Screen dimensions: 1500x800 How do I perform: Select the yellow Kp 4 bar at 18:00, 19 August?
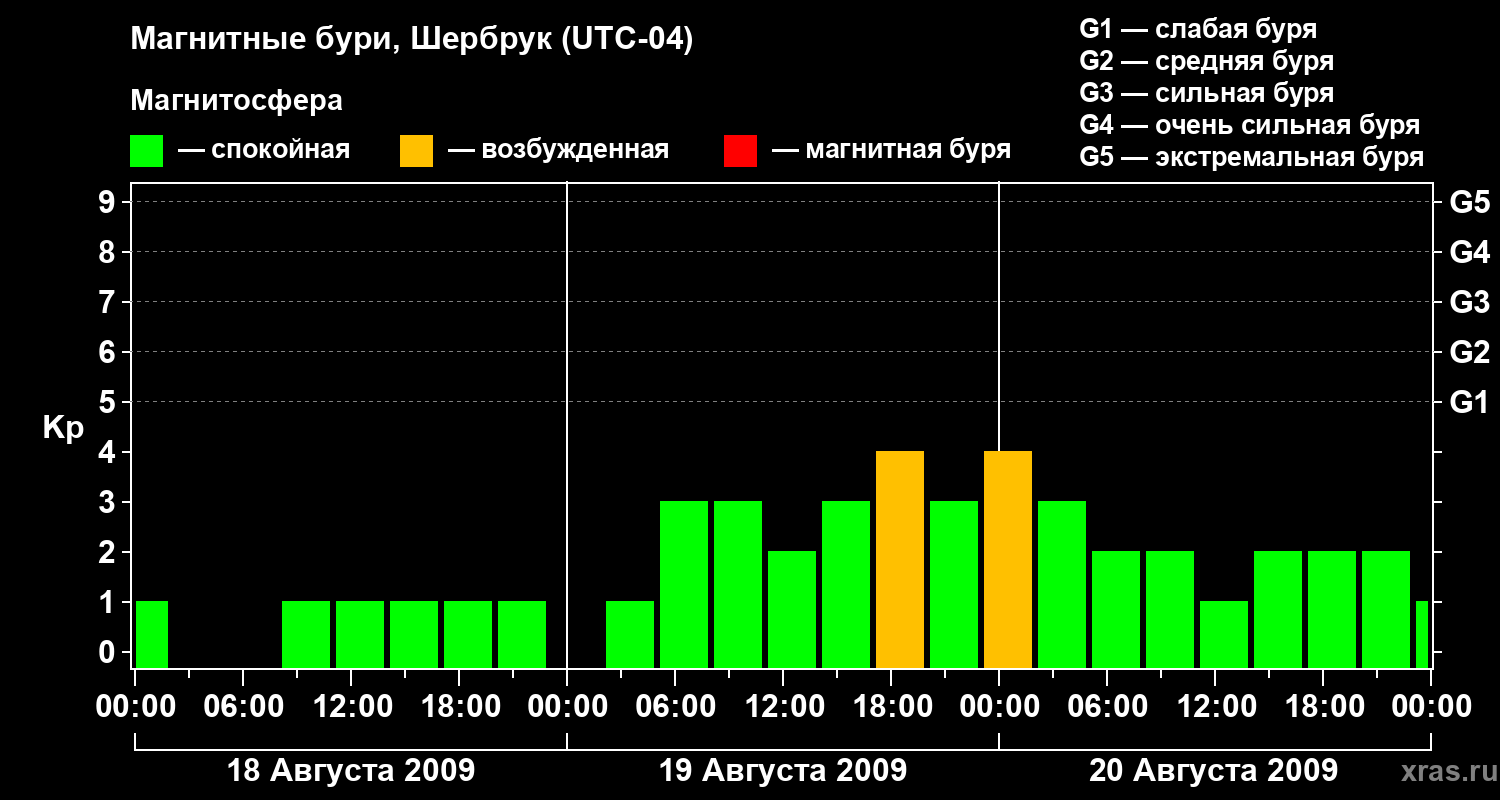click(900, 560)
